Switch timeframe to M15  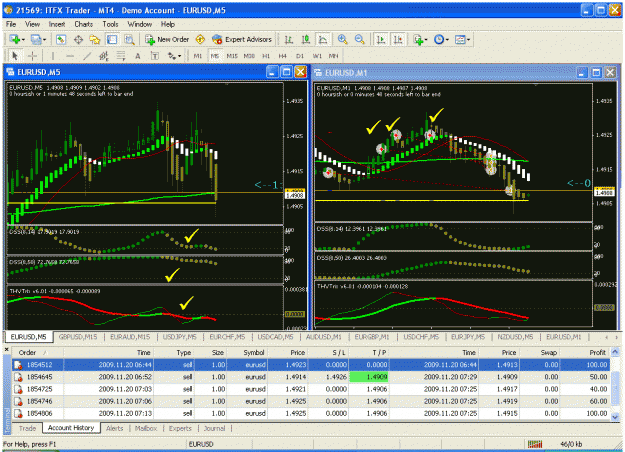click(232, 56)
